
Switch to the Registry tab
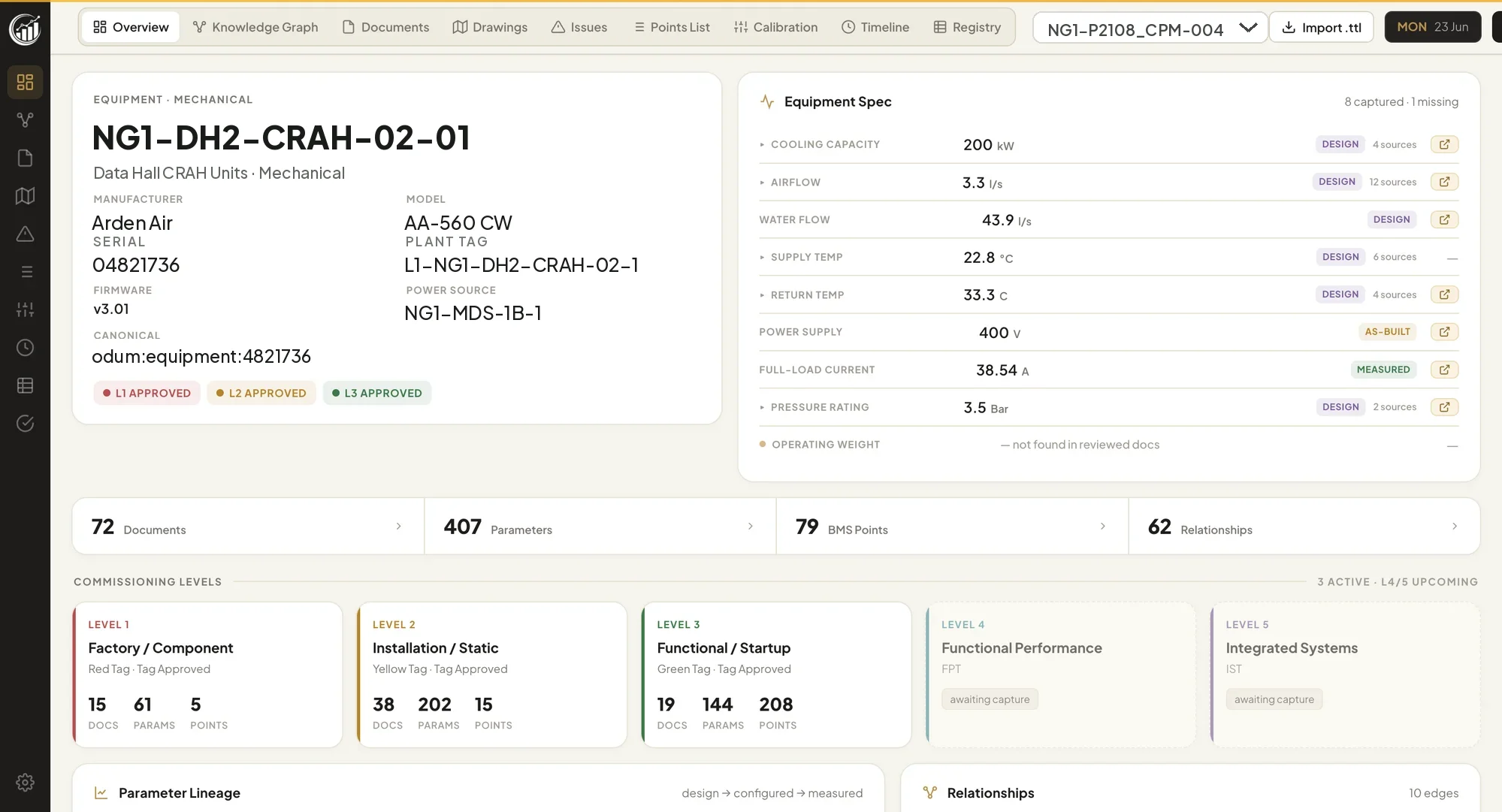967,27
